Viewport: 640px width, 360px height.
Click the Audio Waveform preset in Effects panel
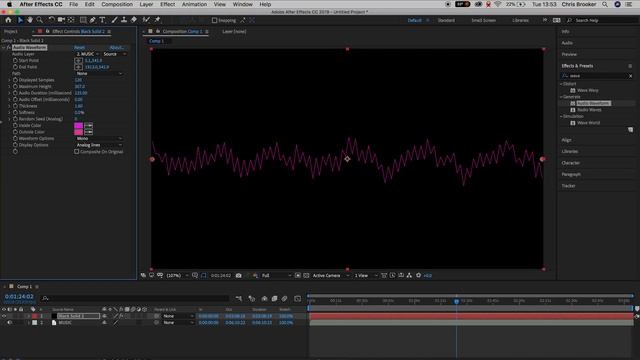(x=593, y=103)
